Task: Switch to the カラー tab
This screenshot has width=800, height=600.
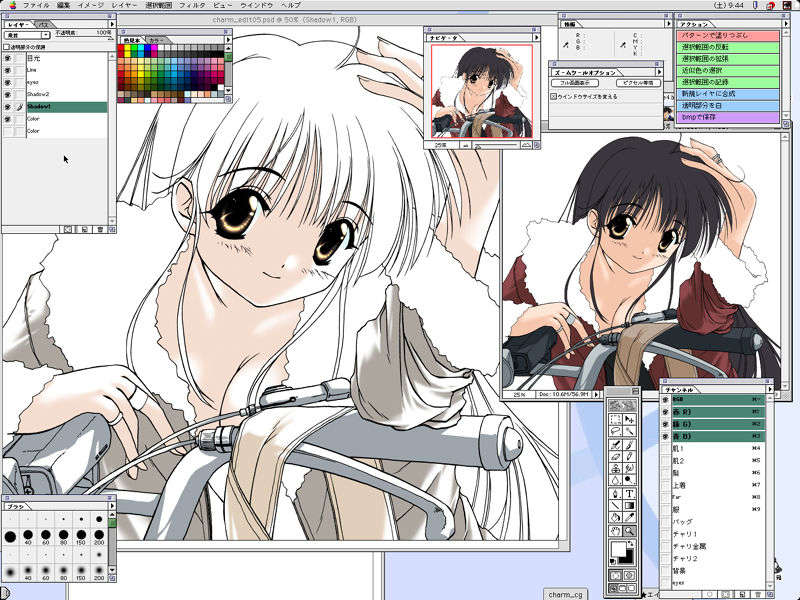Action: tap(156, 40)
